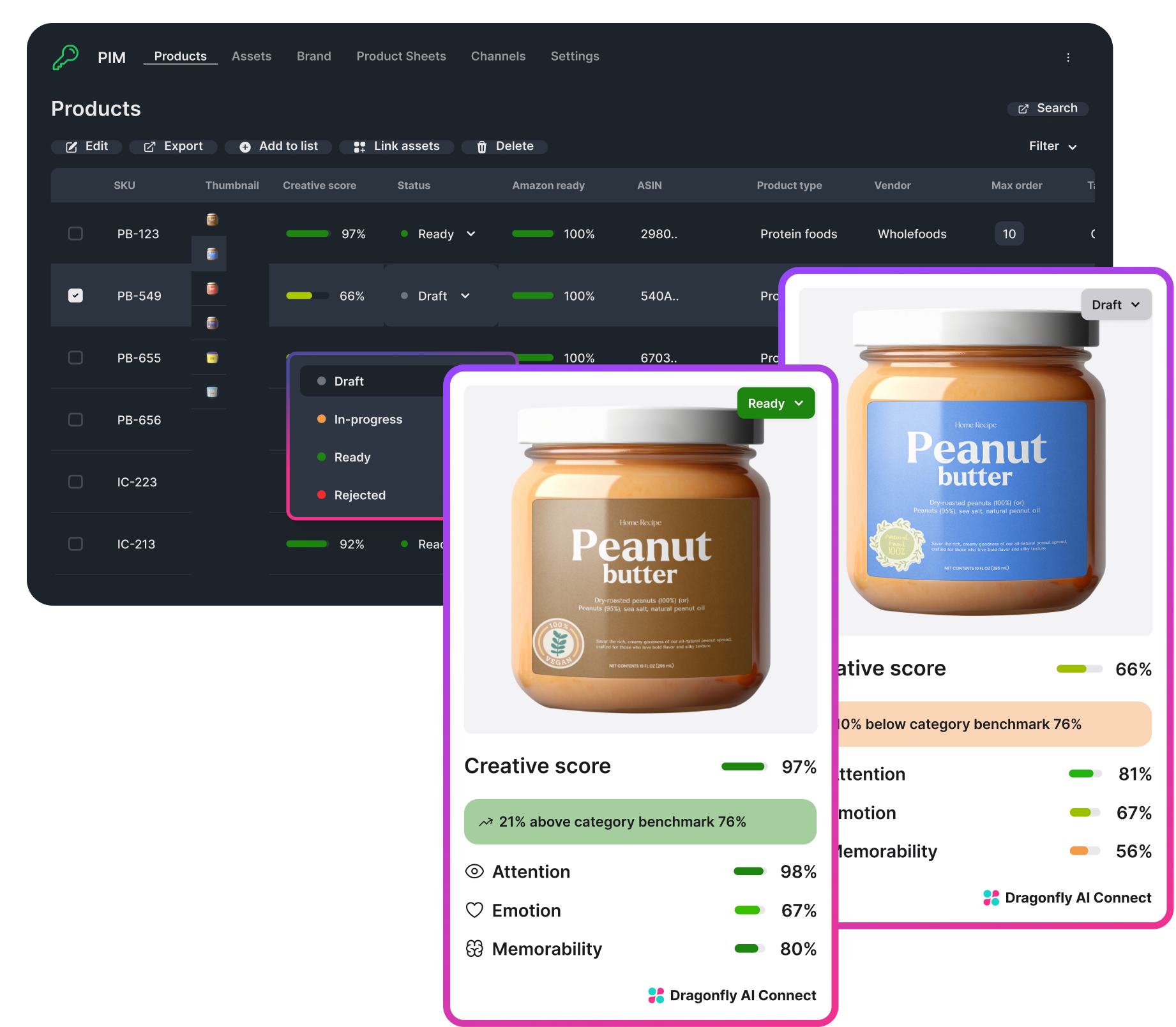This screenshot has width=1176, height=1027.
Task: Open the Settings tab
Action: click(x=575, y=56)
